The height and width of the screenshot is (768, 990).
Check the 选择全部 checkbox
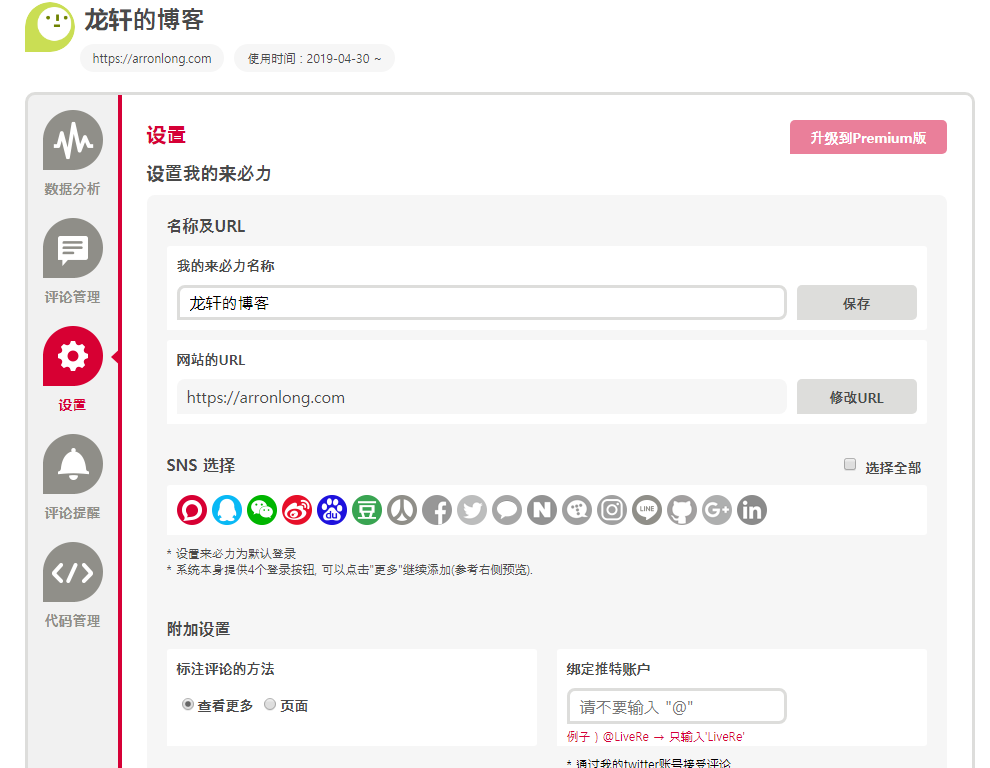[x=850, y=465]
